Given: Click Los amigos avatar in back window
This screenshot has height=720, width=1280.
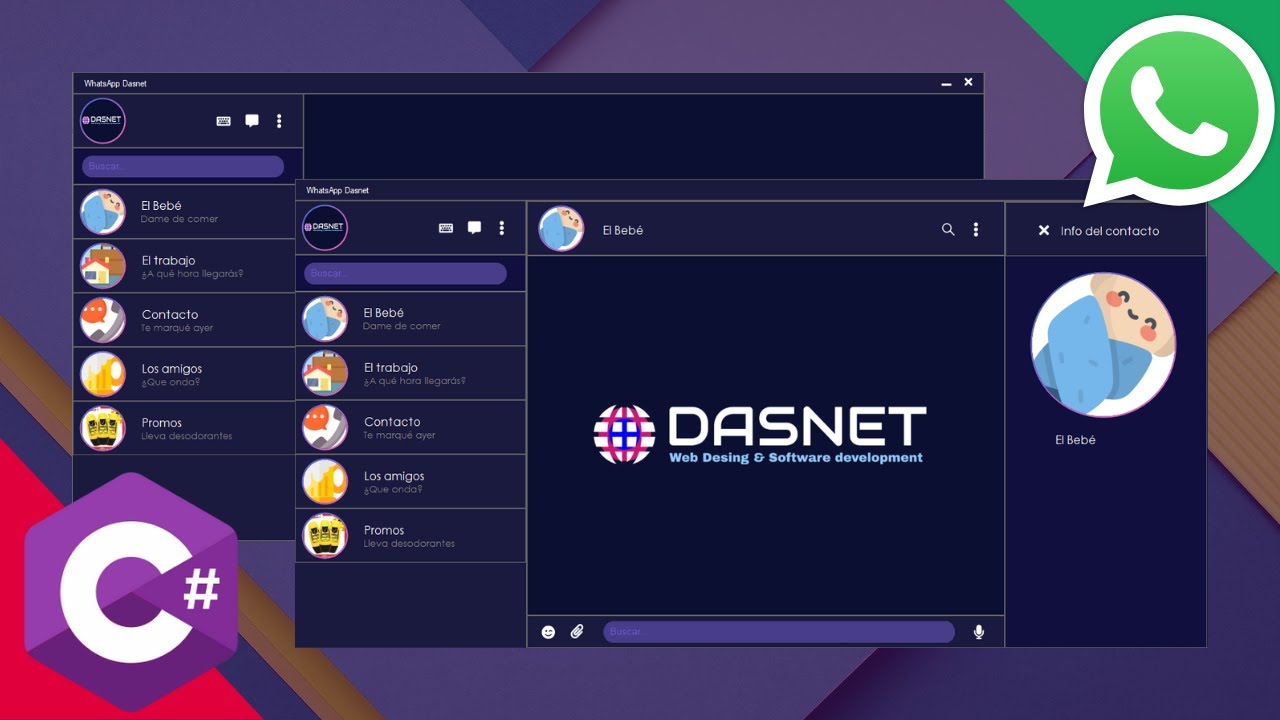Looking at the screenshot, I should coord(103,374).
